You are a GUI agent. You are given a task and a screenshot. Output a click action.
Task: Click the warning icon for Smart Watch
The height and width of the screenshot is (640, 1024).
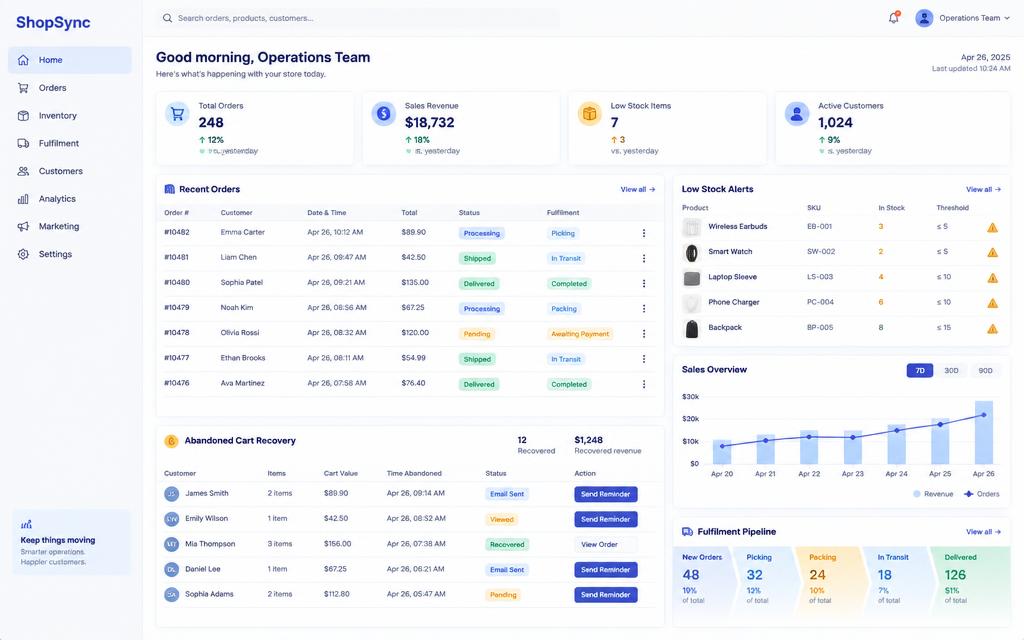click(992, 252)
